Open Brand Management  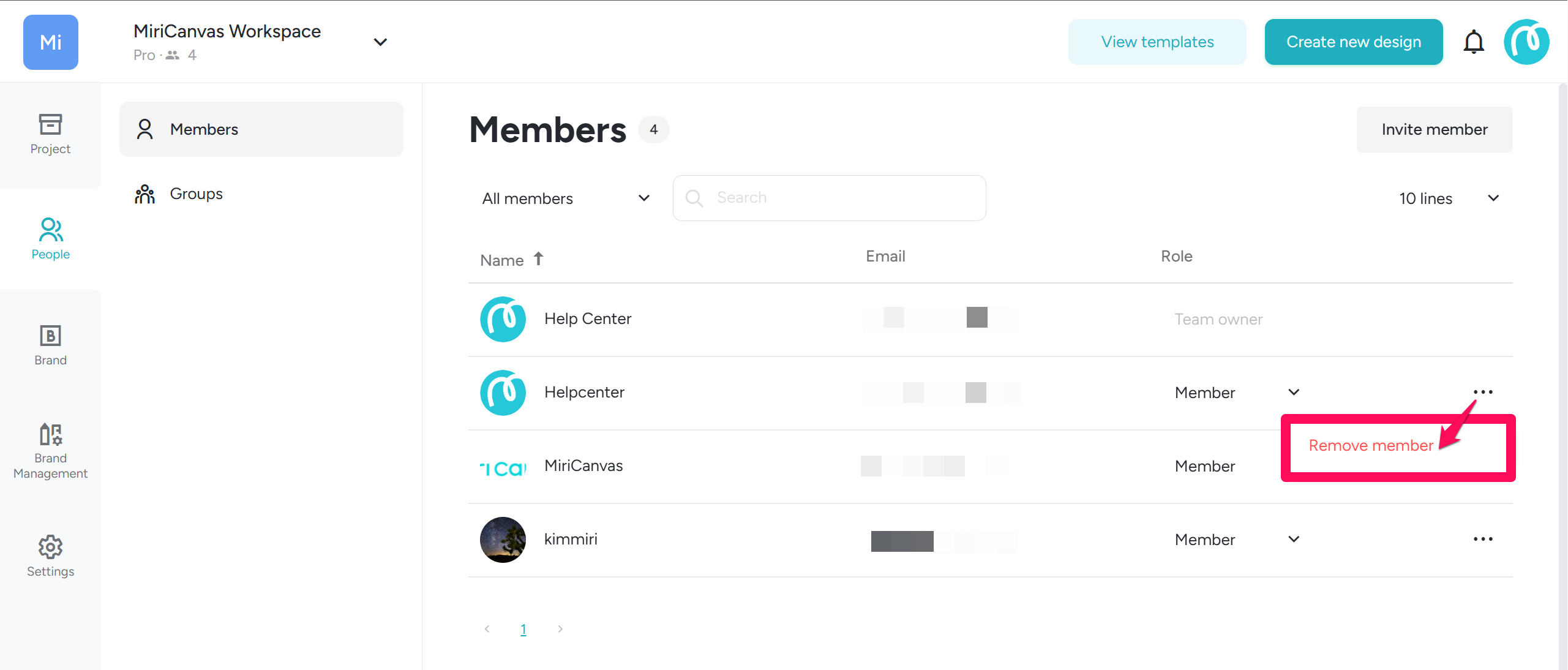50,450
